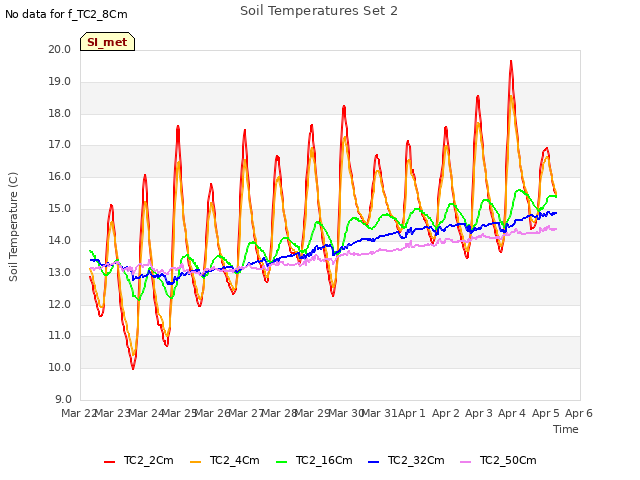Click the Apr 4 red peak near 19.7

tap(511, 62)
